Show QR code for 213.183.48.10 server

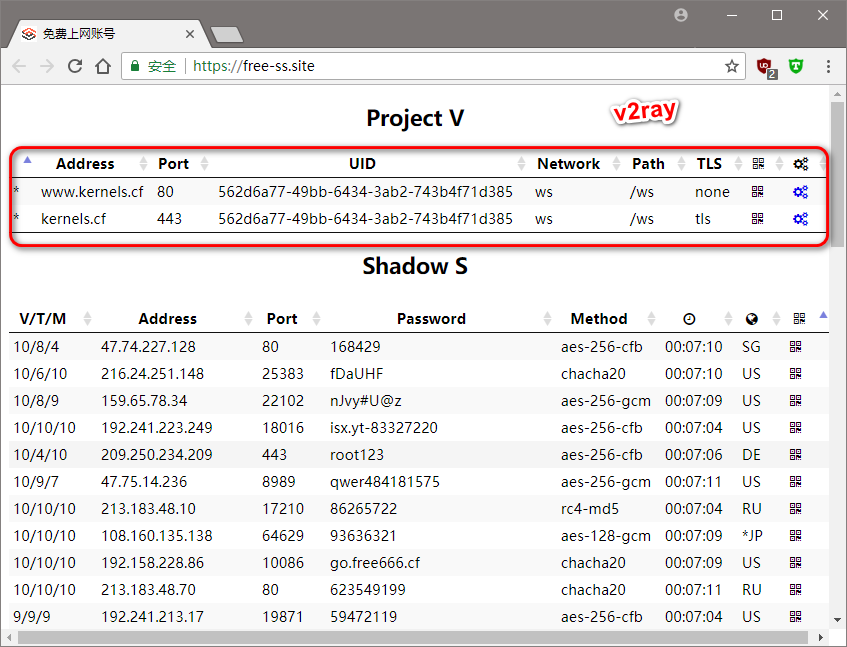[x=795, y=509]
